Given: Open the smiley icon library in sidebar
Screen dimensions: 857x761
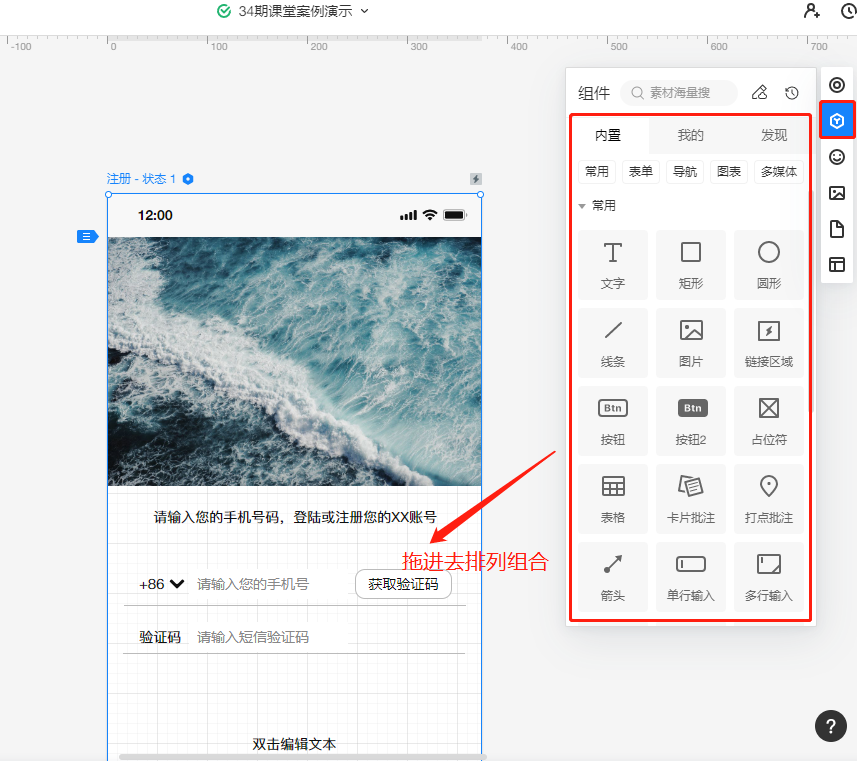Looking at the screenshot, I should pyautogui.click(x=837, y=157).
